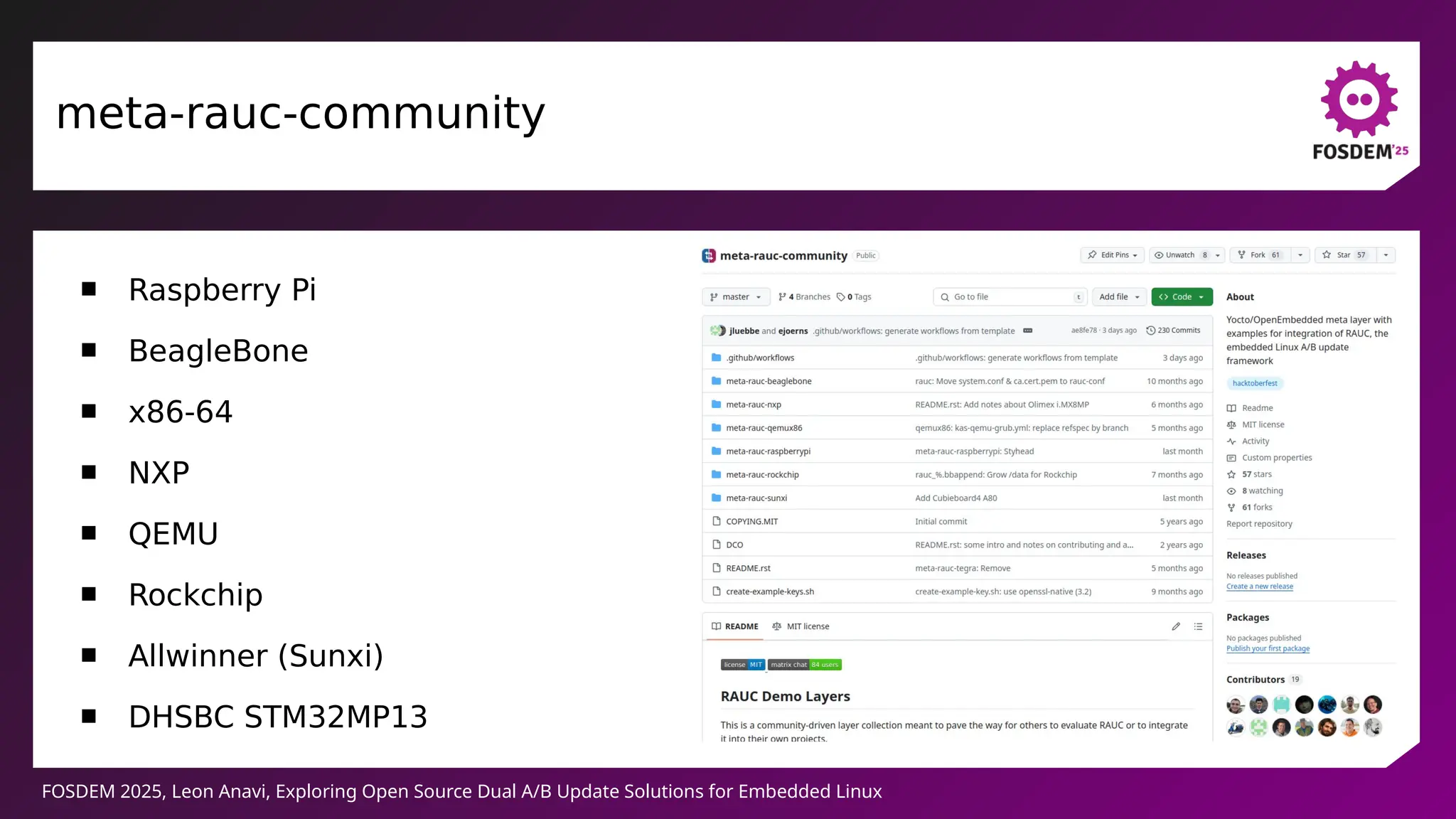The width and height of the screenshot is (1456, 819).
Task: Open the DCO file
Action: click(x=734, y=545)
